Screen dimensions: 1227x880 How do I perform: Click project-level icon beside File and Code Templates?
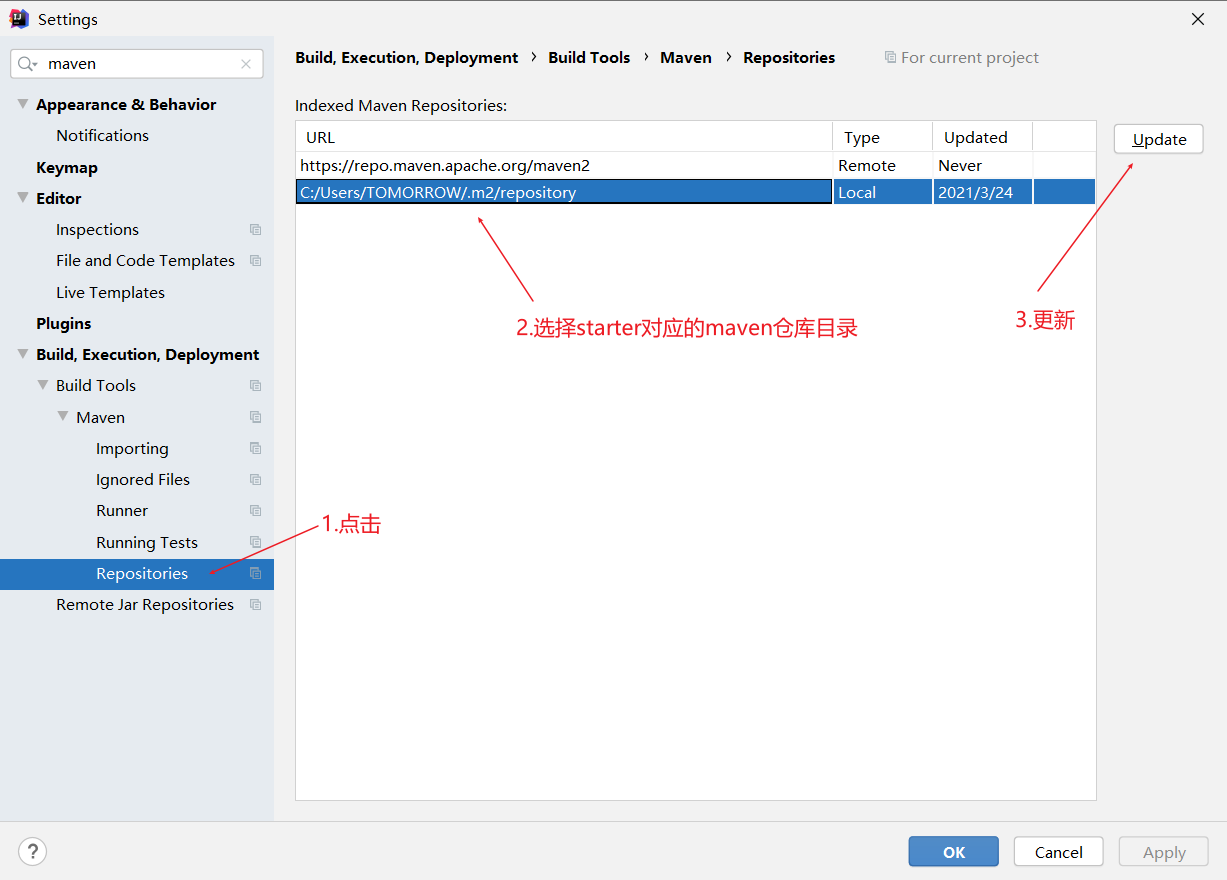coord(255,261)
